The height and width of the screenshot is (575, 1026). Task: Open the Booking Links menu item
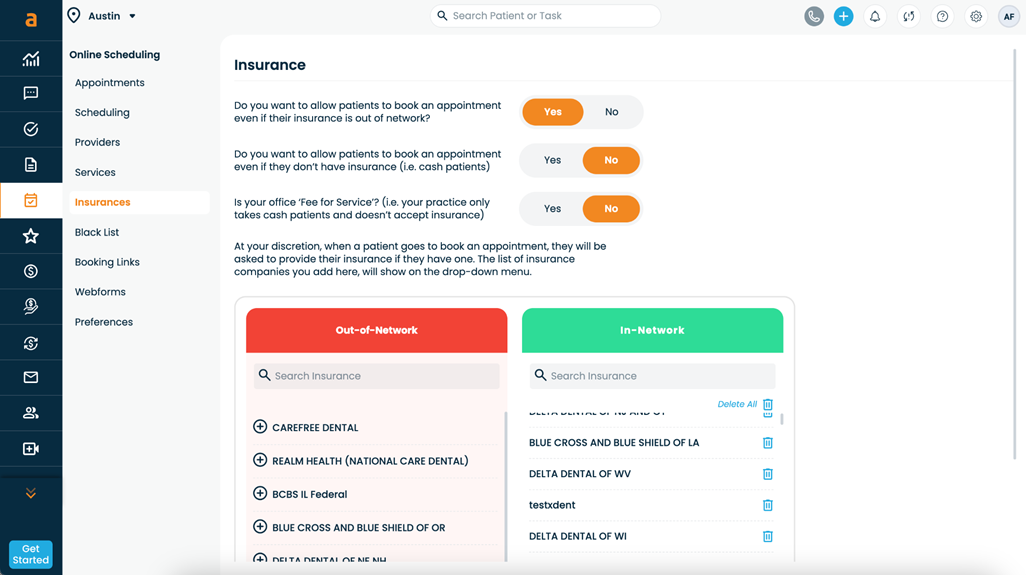click(107, 262)
